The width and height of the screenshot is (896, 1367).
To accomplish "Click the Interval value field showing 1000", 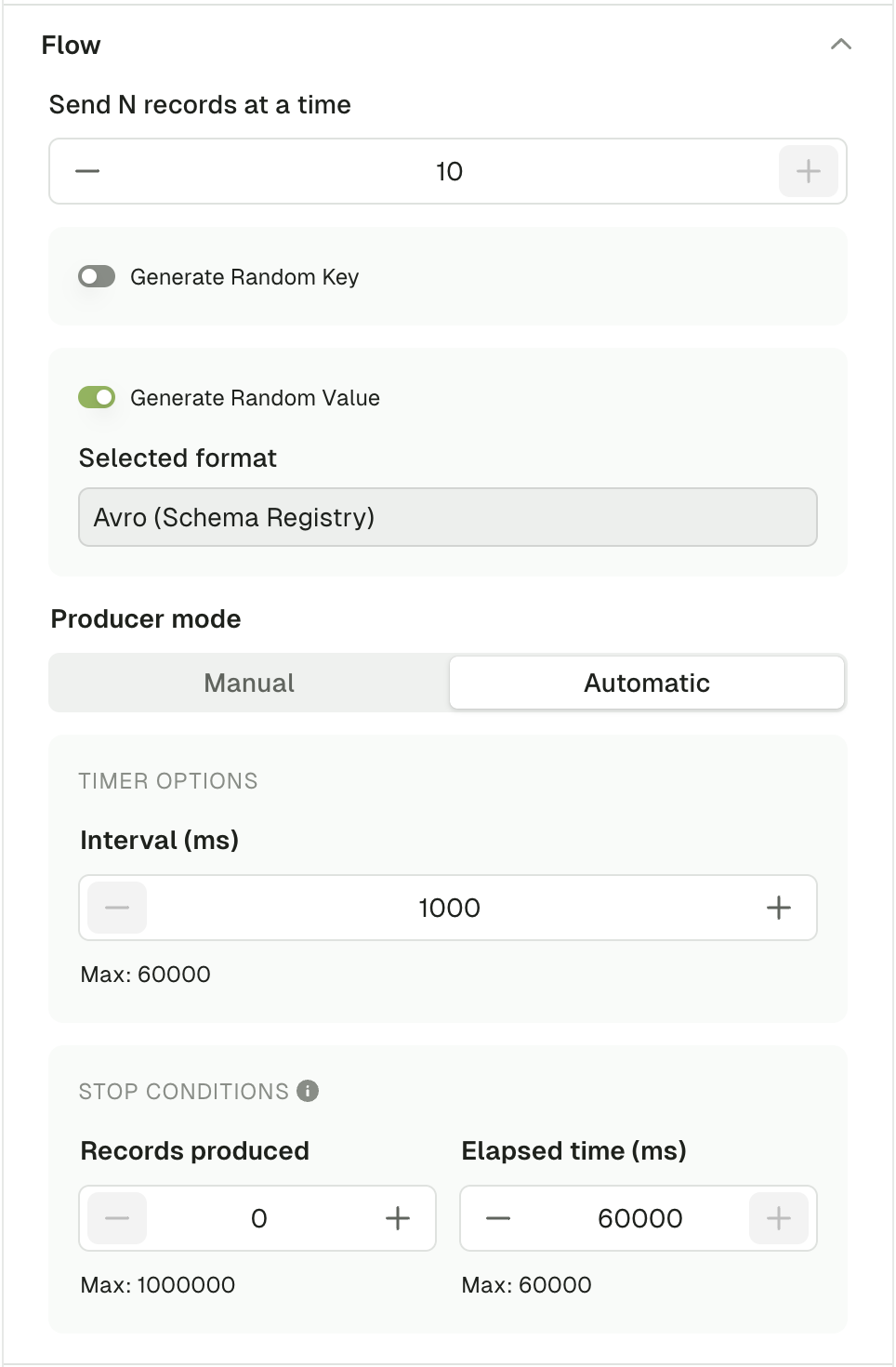I will [x=449, y=908].
